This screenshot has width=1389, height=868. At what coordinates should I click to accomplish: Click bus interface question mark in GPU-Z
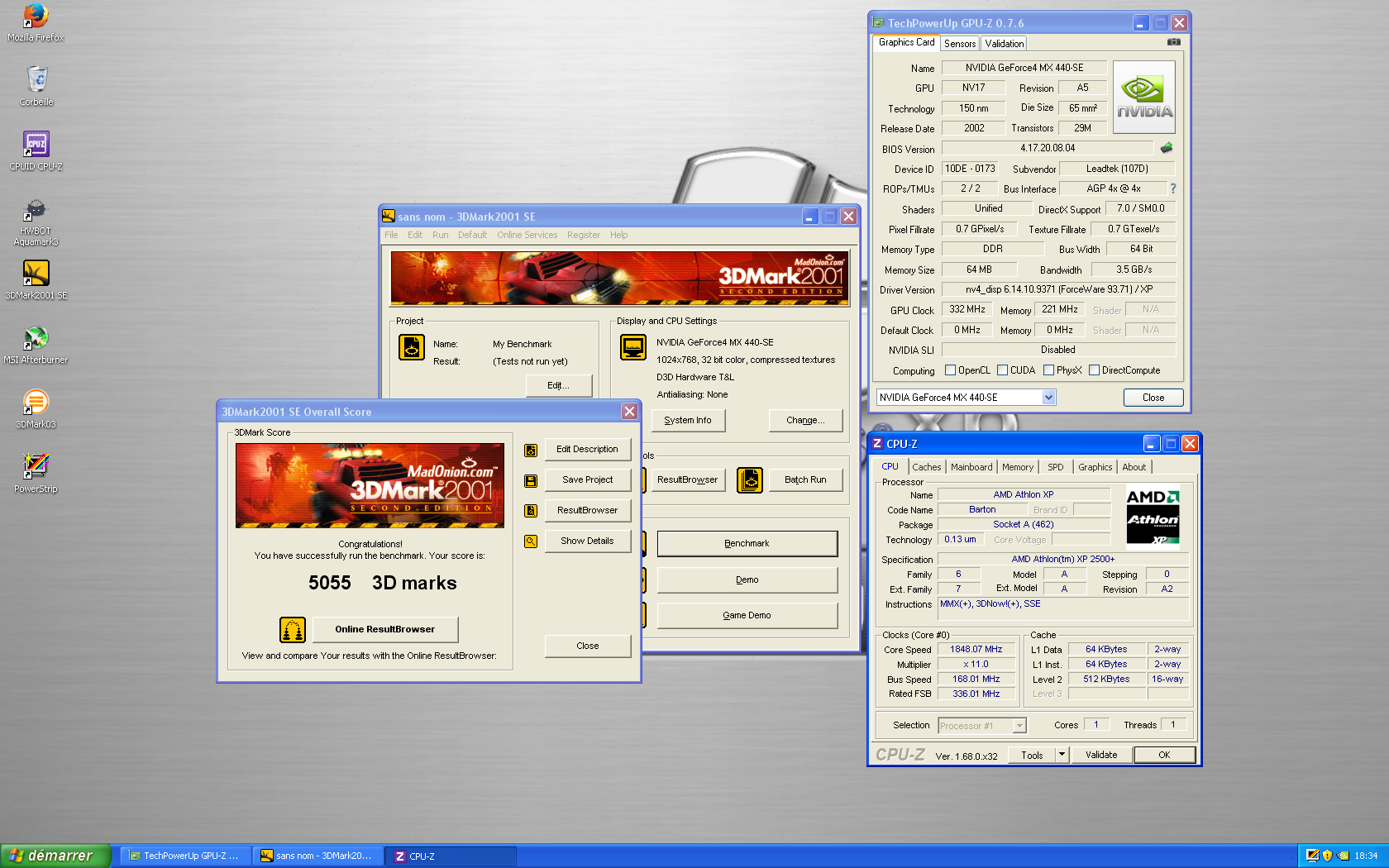(x=1172, y=188)
